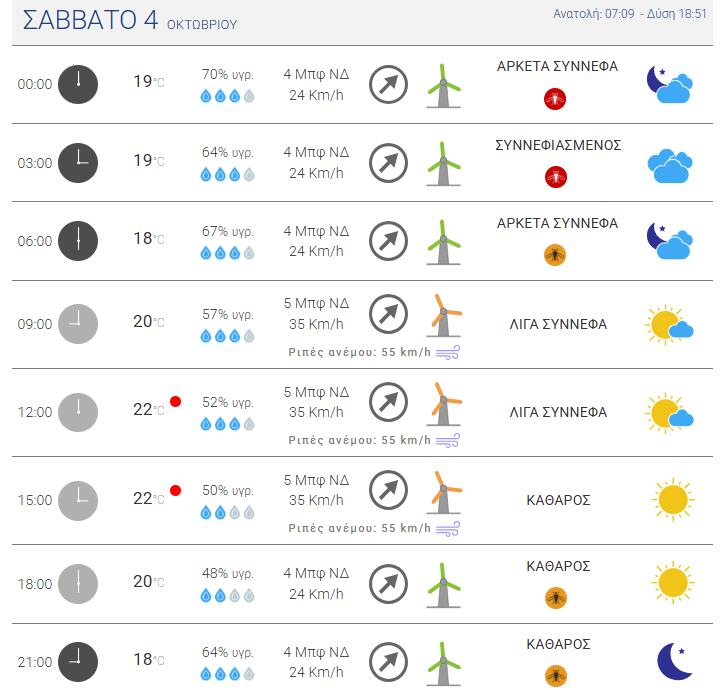Click the orange wind turbine at 12:00
The width and height of the screenshot is (725, 690).
pyautogui.click(x=446, y=402)
